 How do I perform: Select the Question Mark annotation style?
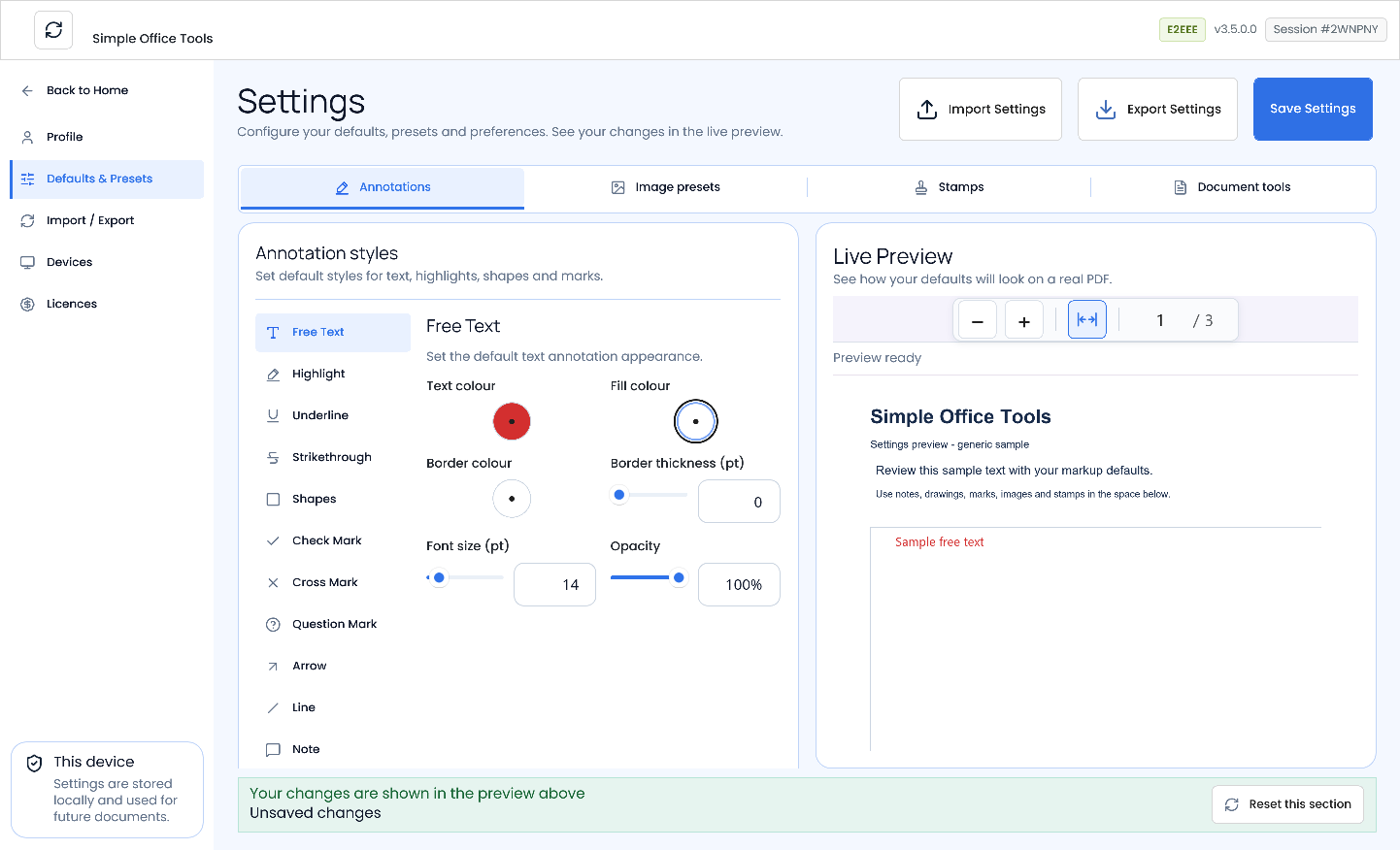click(333, 624)
